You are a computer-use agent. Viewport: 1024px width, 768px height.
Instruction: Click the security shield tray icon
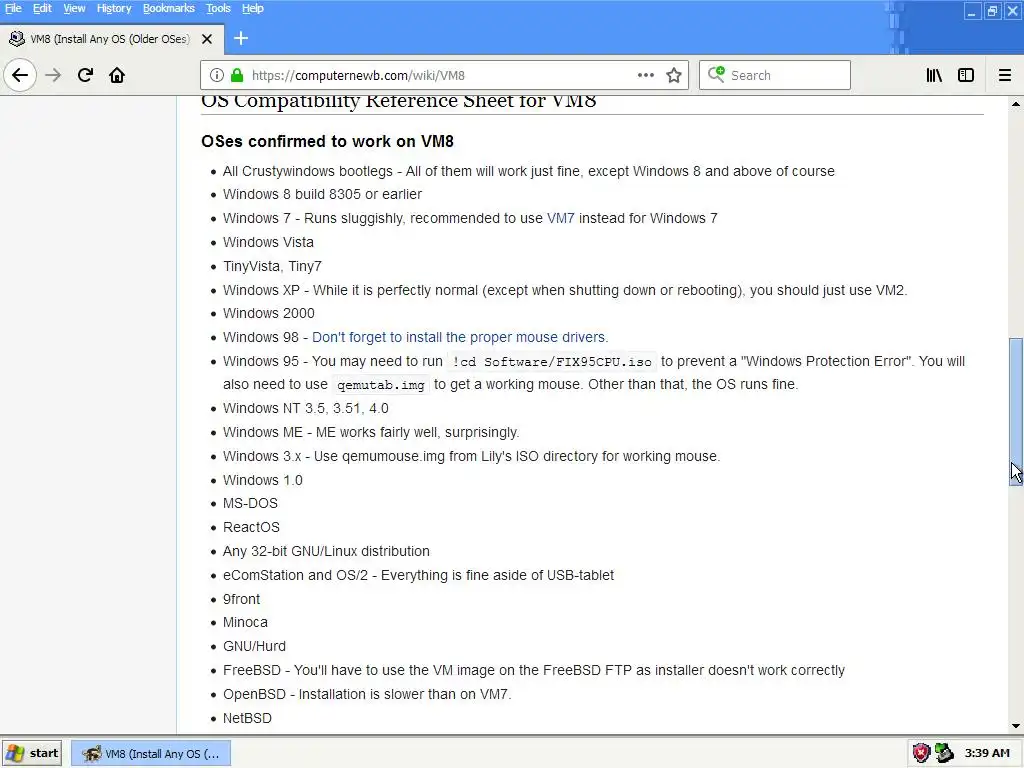(x=921, y=753)
